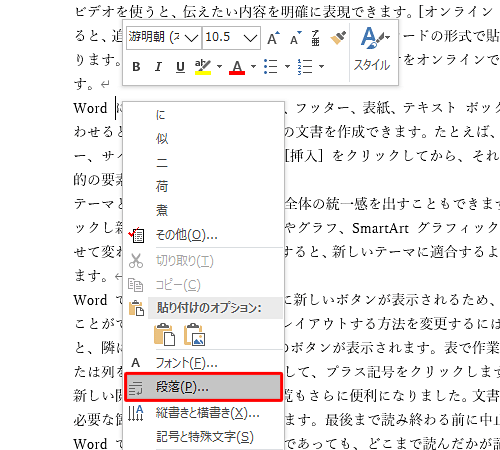Open 記号と特殊文字(S) symbols entry
Image resolution: width=500 pixels, height=450 pixels.
click(x=203, y=437)
